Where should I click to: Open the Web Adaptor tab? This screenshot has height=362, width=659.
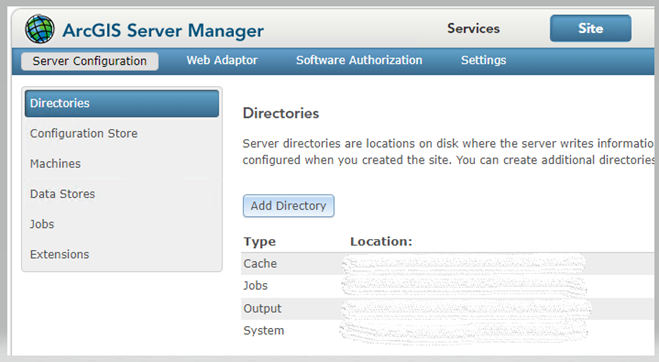tap(222, 60)
